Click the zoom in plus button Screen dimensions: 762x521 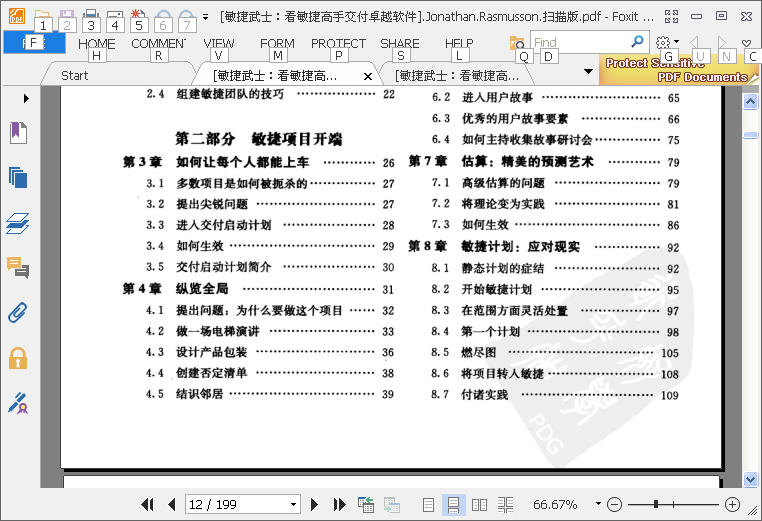pos(732,505)
